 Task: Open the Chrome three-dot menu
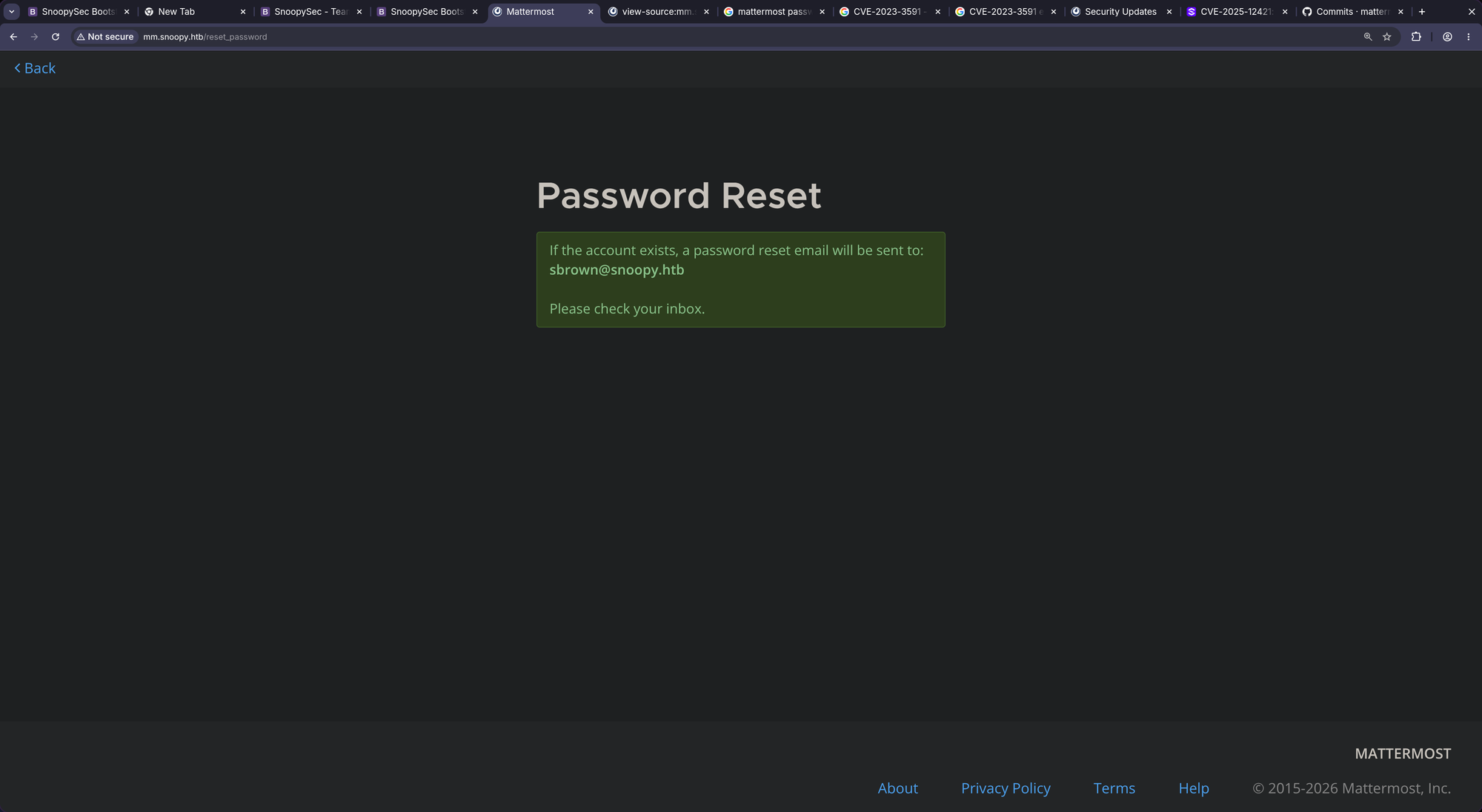(x=1469, y=36)
